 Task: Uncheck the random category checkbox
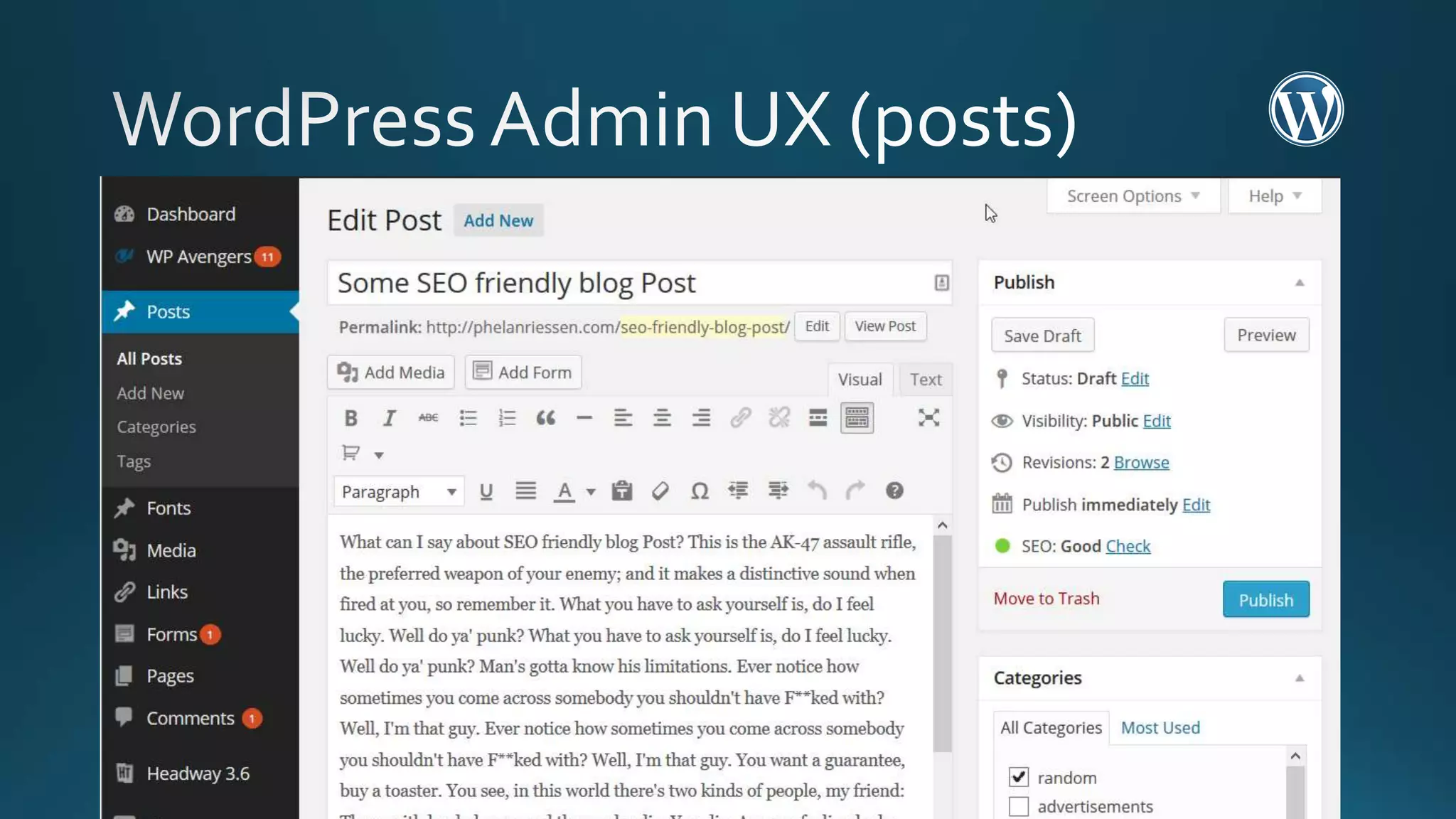[1018, 777]
